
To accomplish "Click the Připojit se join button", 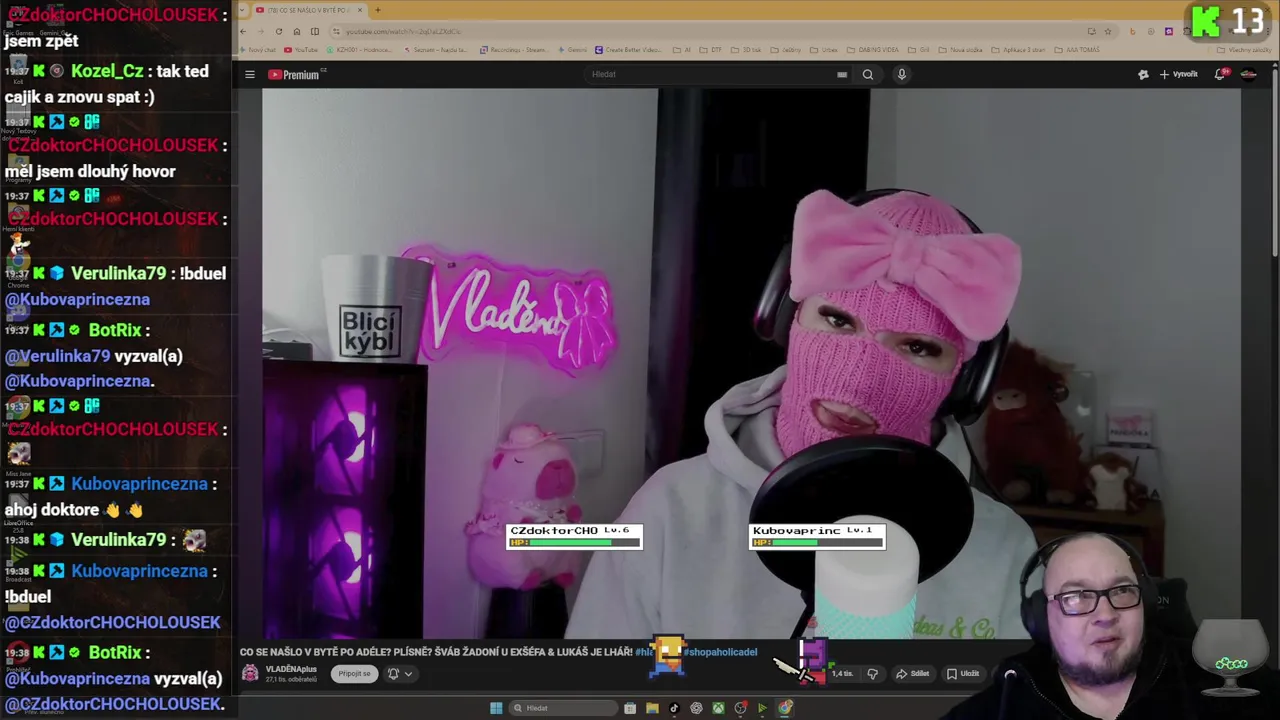I will 354,674.
